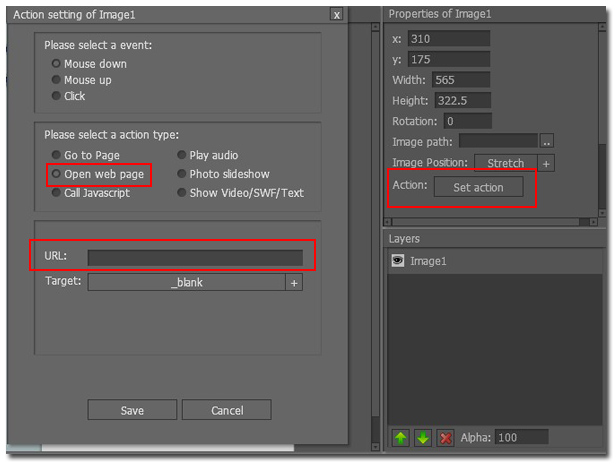Click the Image path field
616x470 pixels.
click(x=498, y=141)
